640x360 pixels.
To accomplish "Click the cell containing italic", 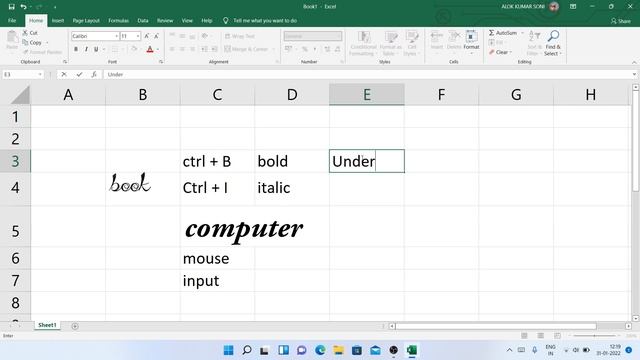I will [292, 189].
